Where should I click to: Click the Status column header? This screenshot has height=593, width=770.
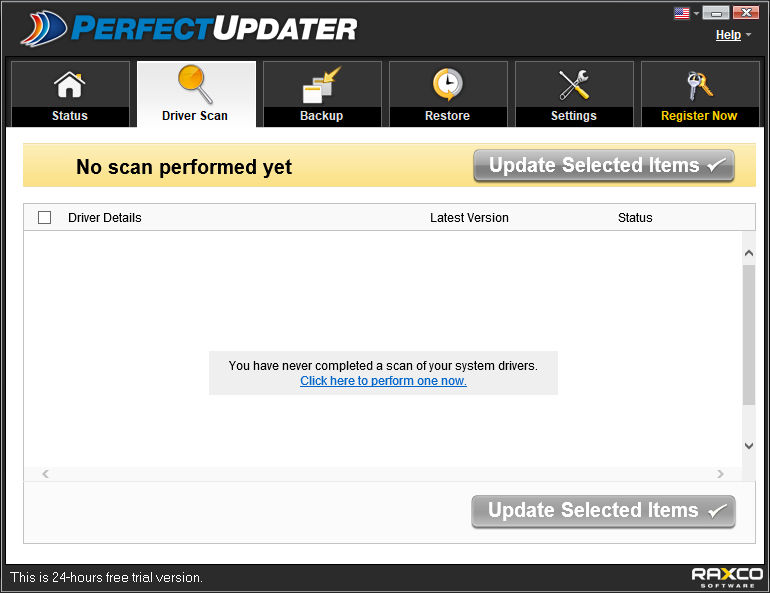point(635,217)
